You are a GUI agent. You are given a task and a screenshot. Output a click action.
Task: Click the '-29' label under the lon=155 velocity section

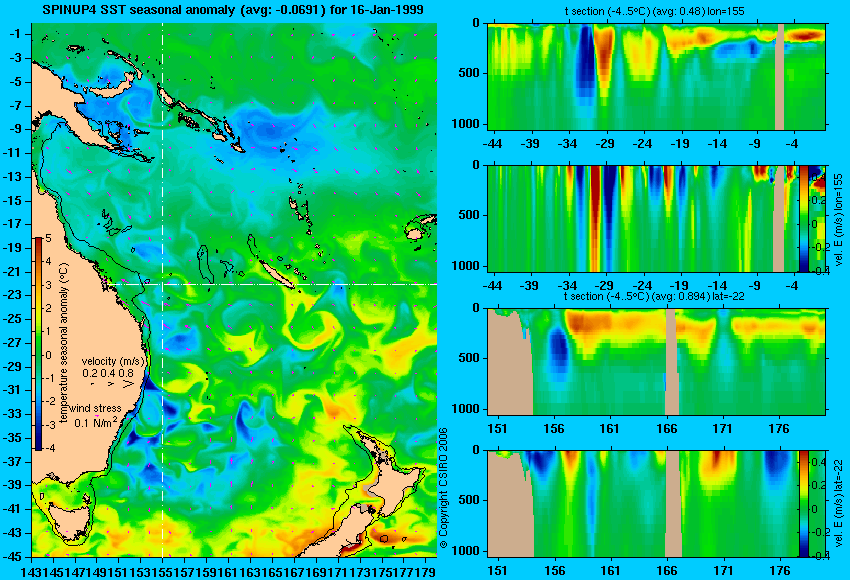click(x=604, y=286)
